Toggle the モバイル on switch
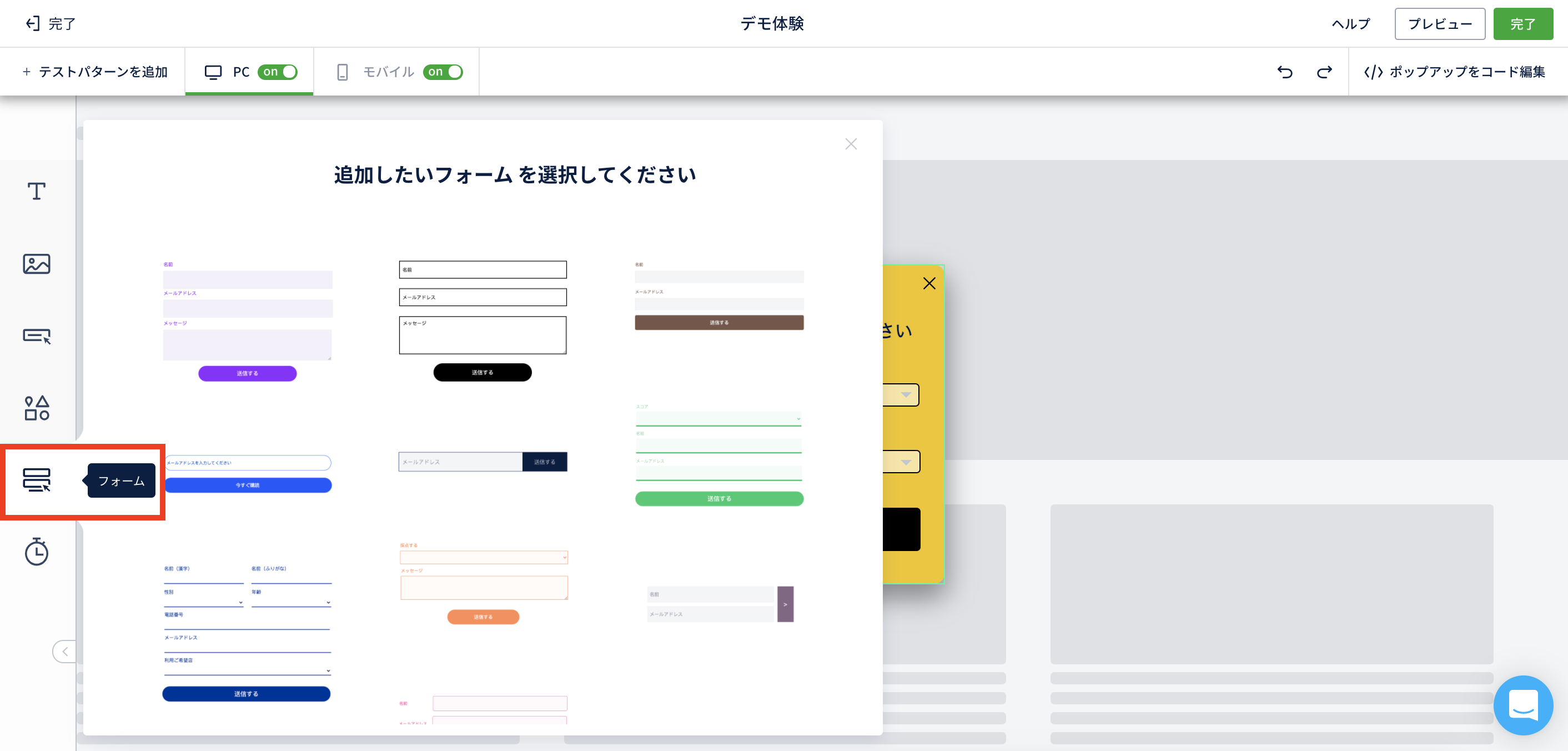 pos(443,72)
